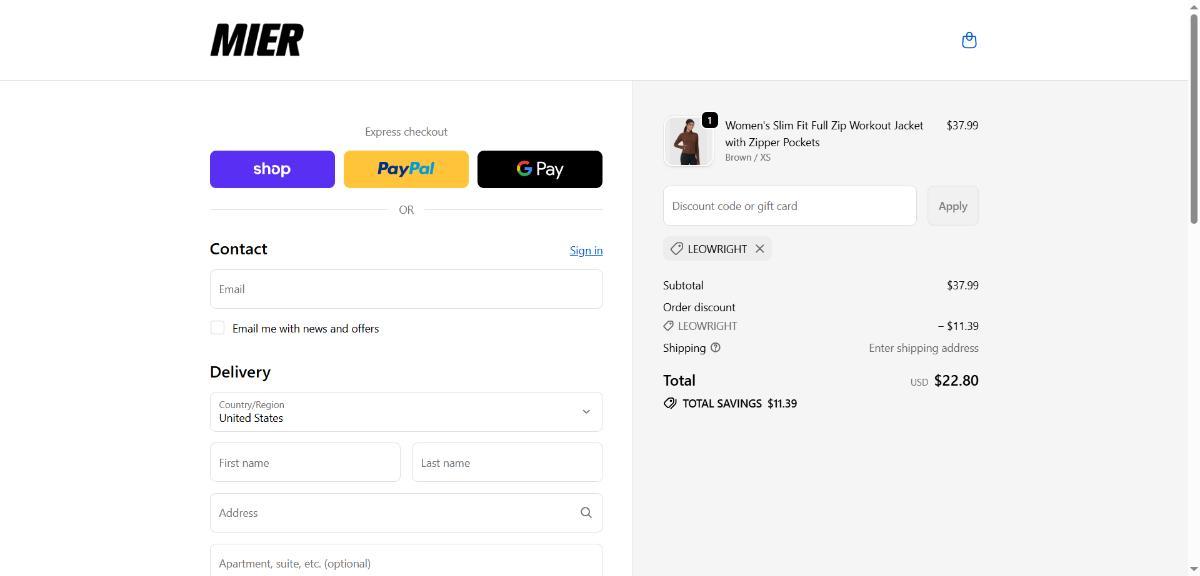This screenshot has height=576, width=1200.
Task: Pay with Shop Pay express button
Action: point(272,169)
